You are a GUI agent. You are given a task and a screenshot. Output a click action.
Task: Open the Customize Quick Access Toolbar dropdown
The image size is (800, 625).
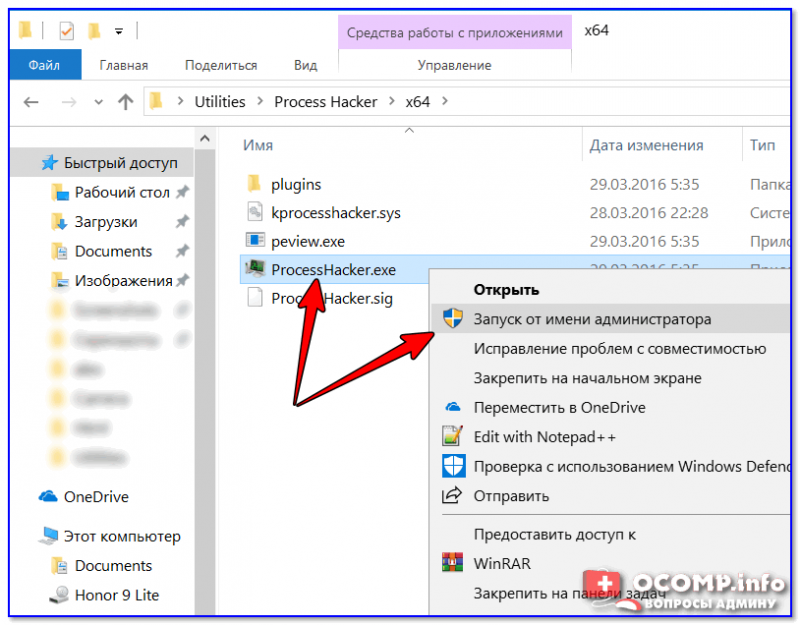click(118, 32)
